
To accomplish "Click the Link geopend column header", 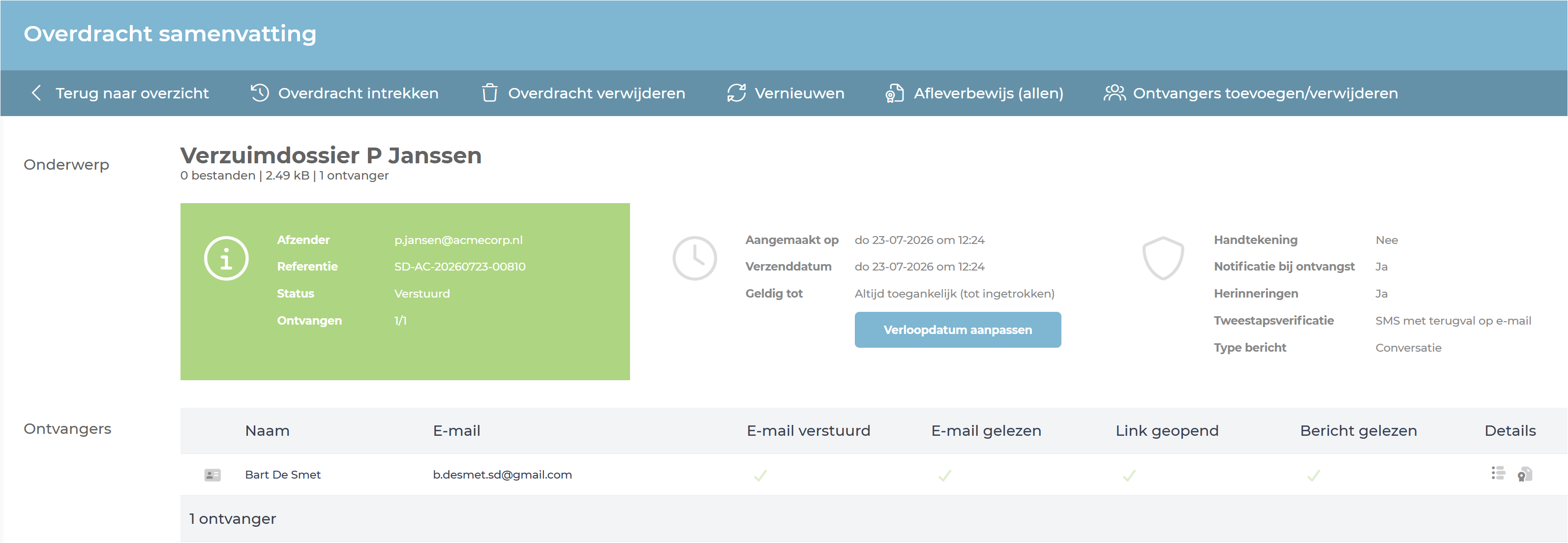I will tap(1167, 431).
